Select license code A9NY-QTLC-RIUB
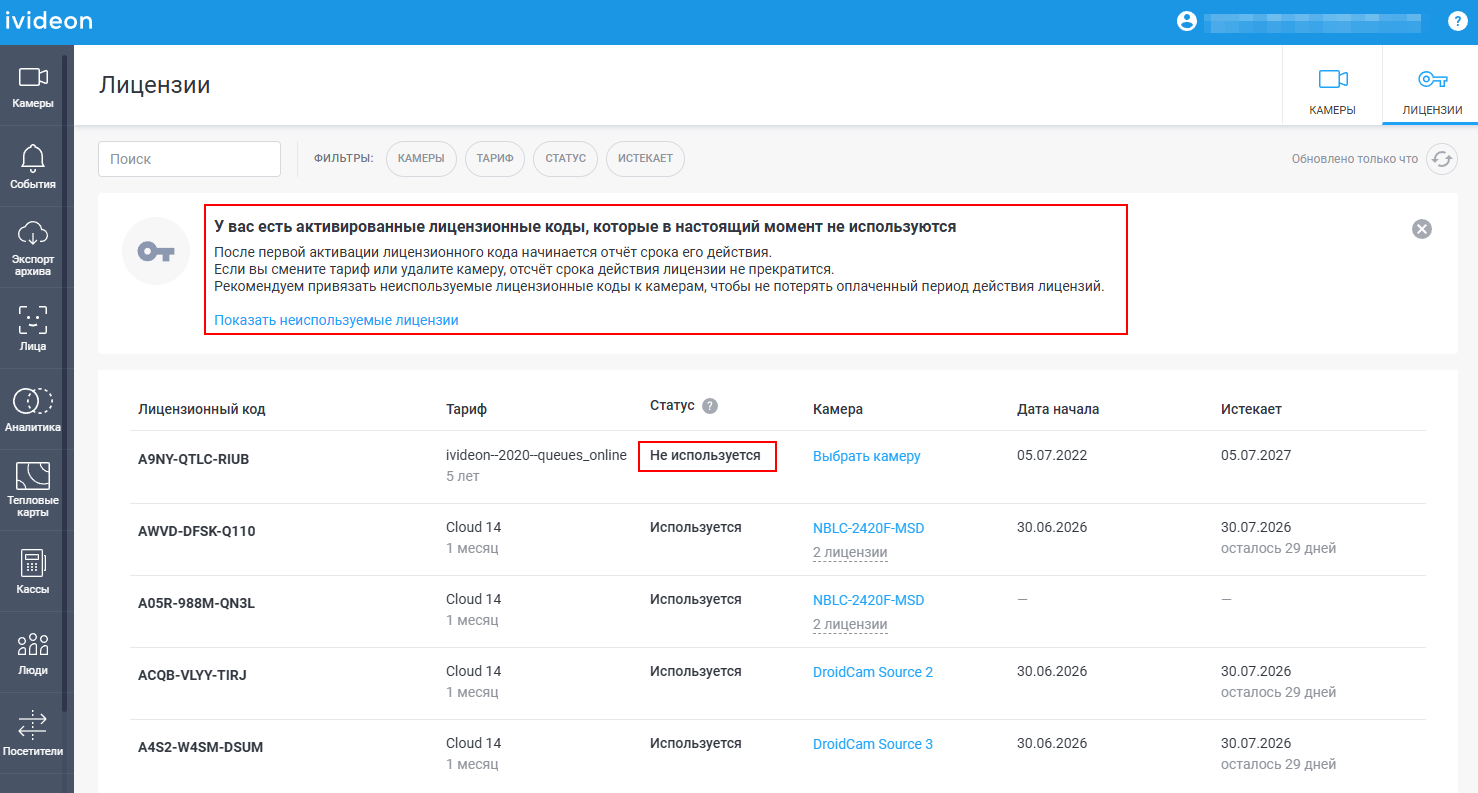1478x793 pixels. (194, 460)
